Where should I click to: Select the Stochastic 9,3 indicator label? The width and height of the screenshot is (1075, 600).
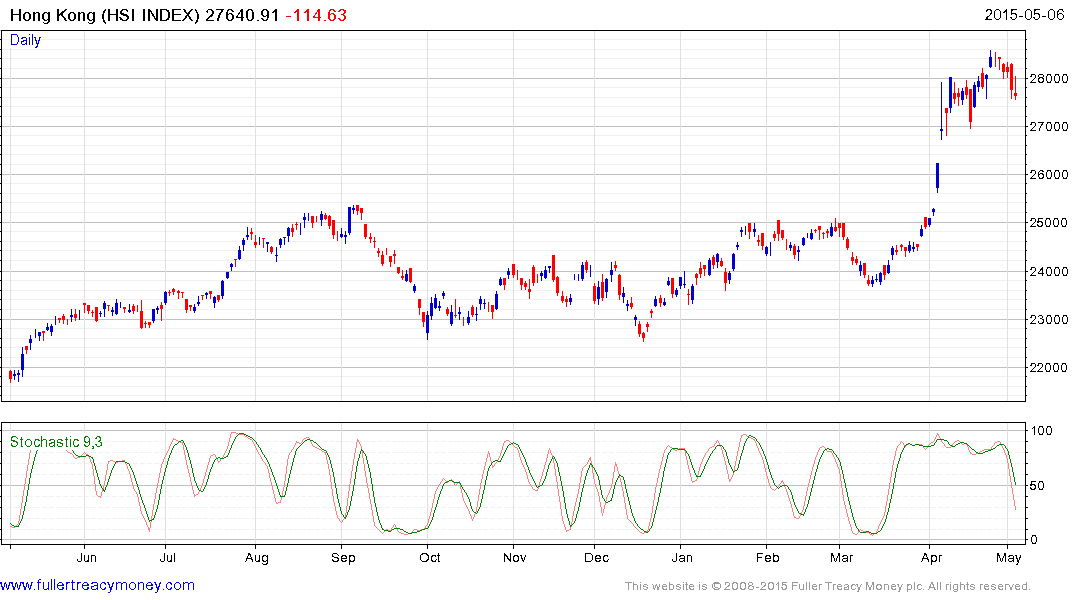coord(56,442)
